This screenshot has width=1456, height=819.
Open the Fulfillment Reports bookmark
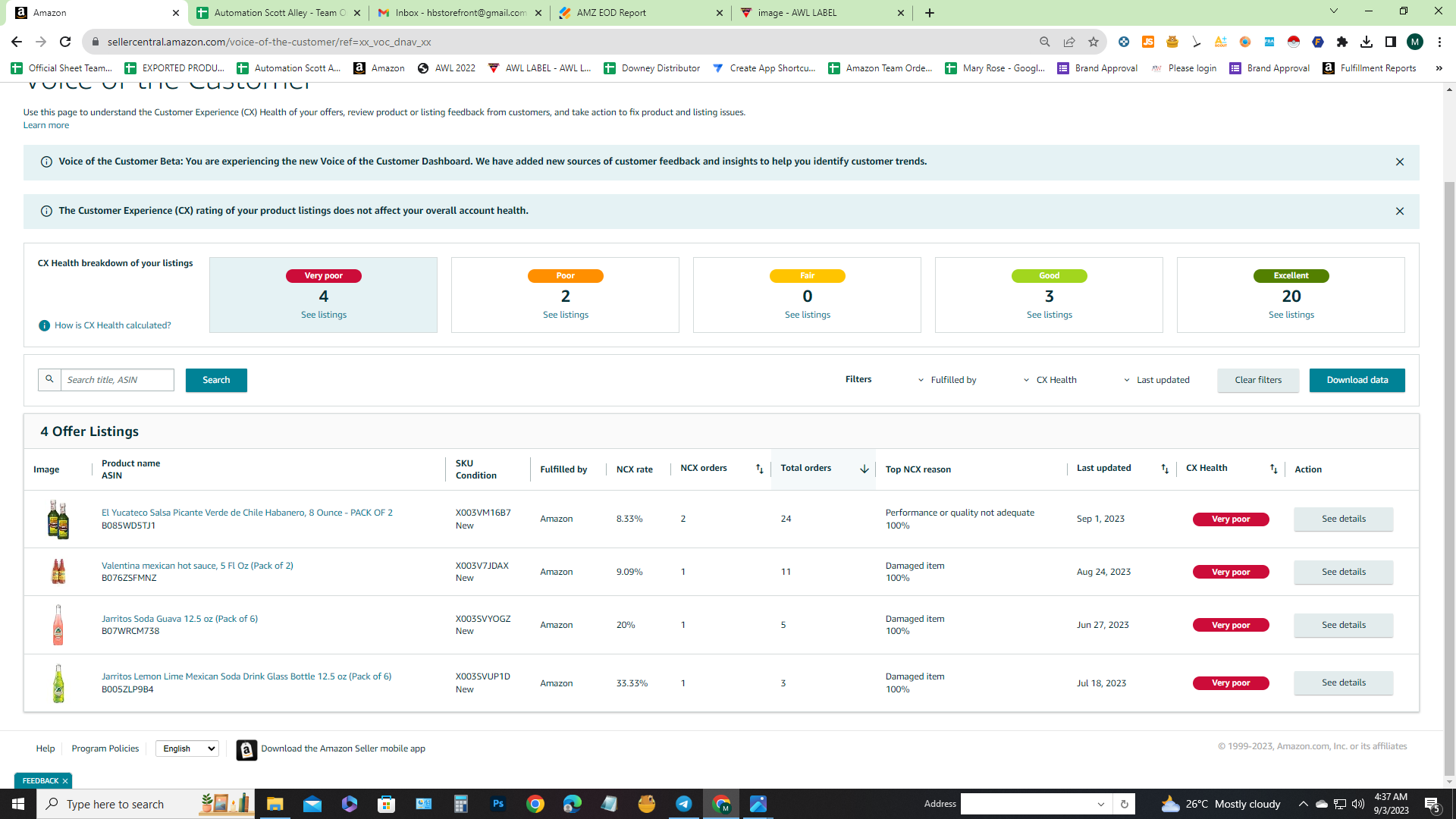pos(1370,68)
